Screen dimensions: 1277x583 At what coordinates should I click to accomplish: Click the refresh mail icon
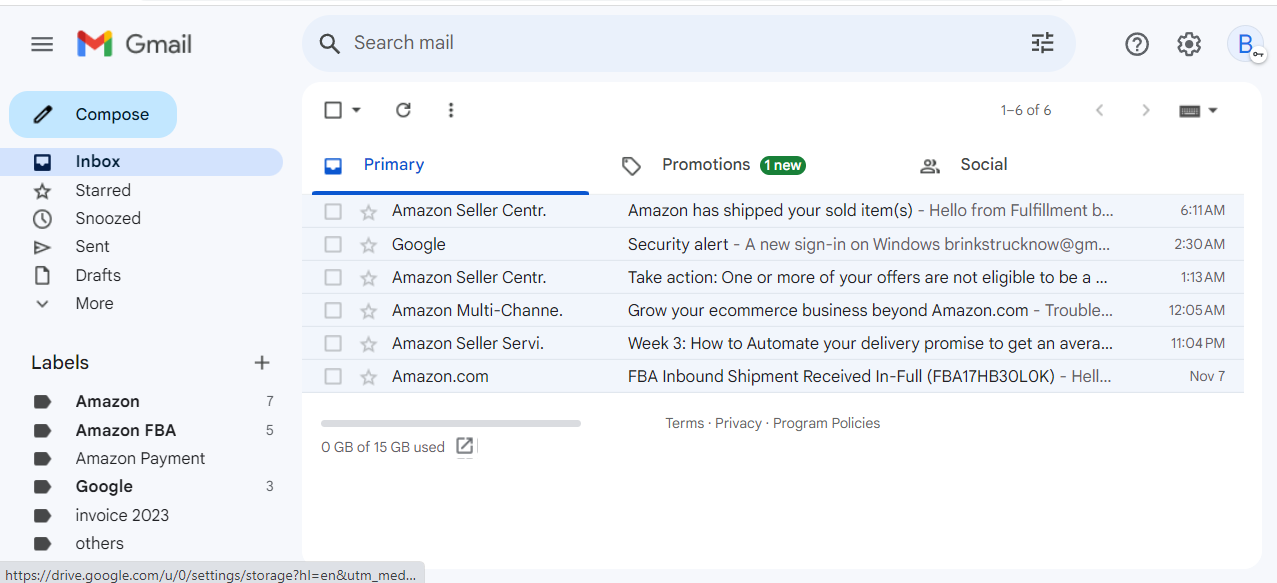coord(403,110)
